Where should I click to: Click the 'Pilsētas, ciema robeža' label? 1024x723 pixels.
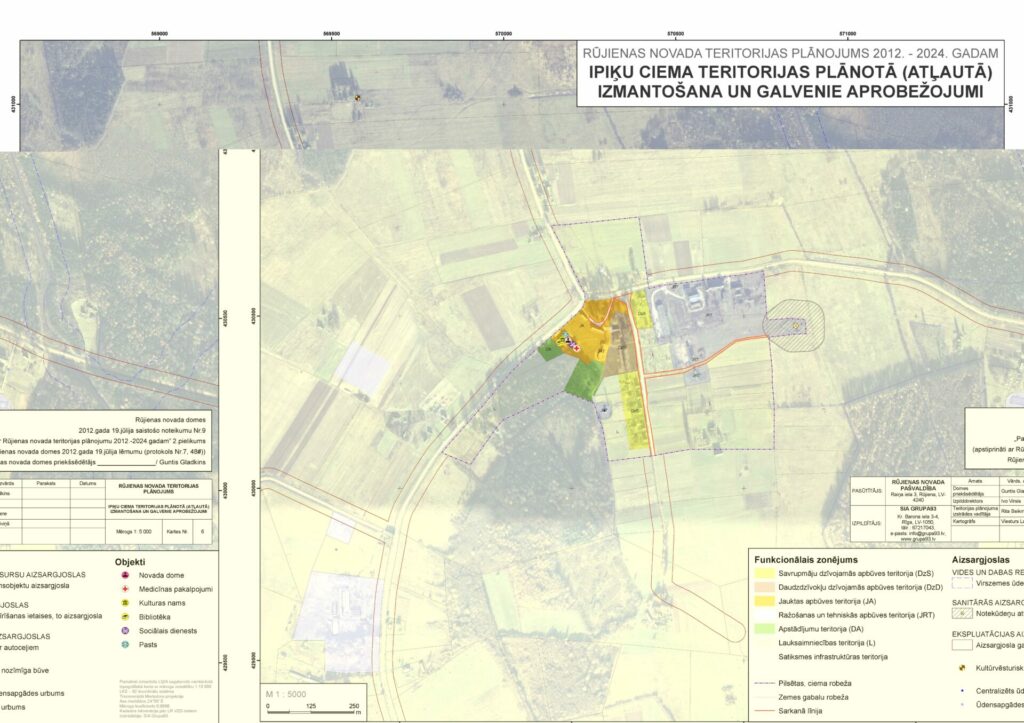point(814,683)
